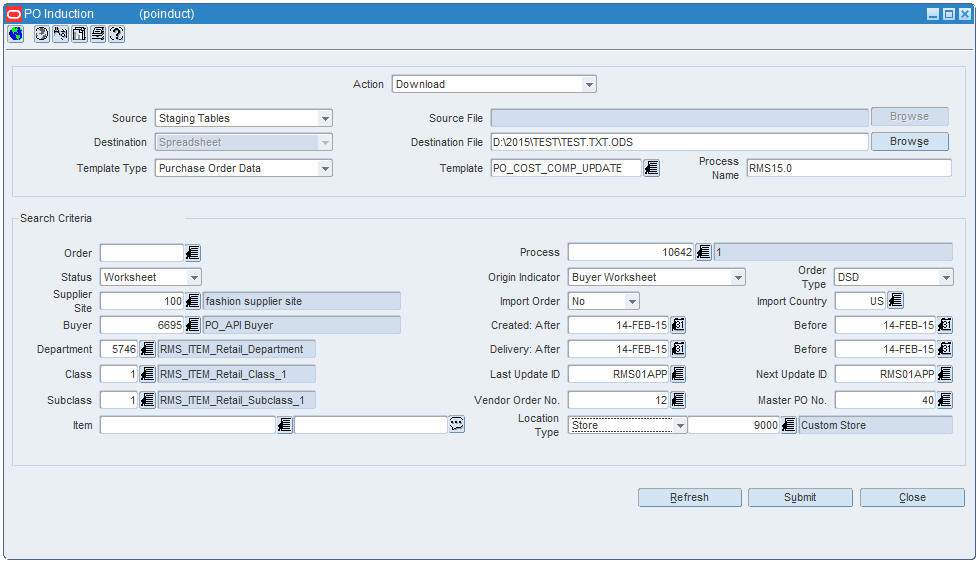Open calendar for Delivery Before date

click(945, 349)
